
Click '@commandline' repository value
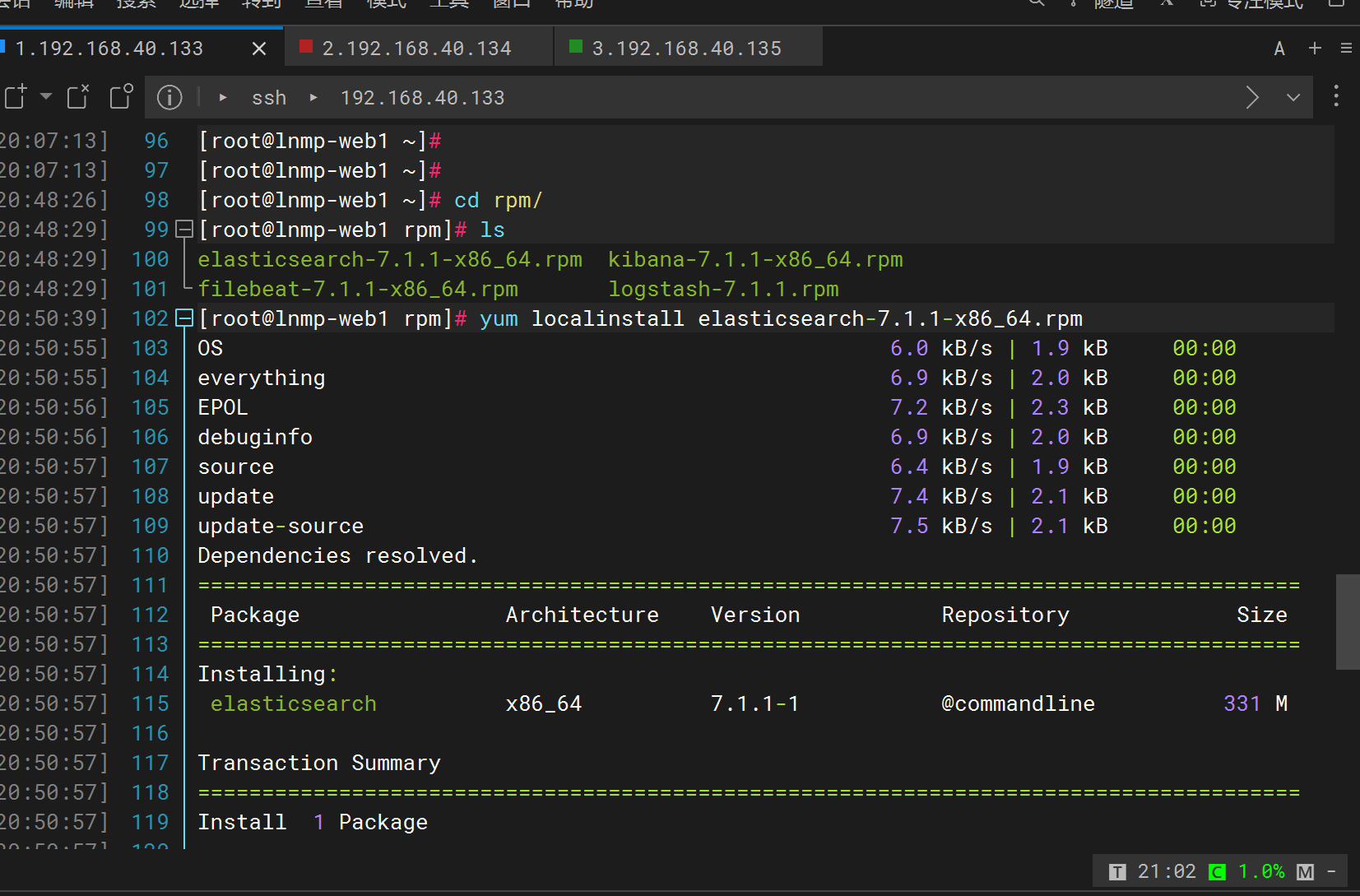coord(1019,703)
